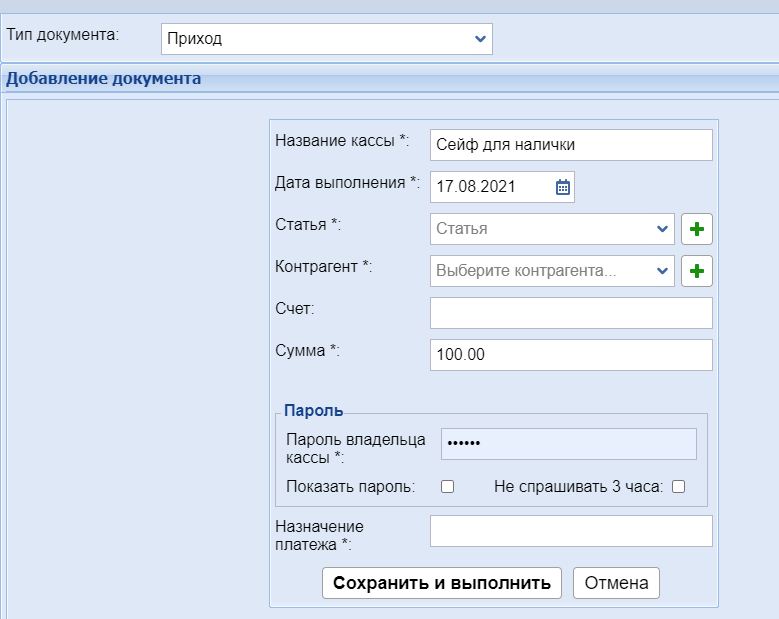779x619 pixels.
Task: Expand the Статья dropdown list
Action: tap(552, 229)
